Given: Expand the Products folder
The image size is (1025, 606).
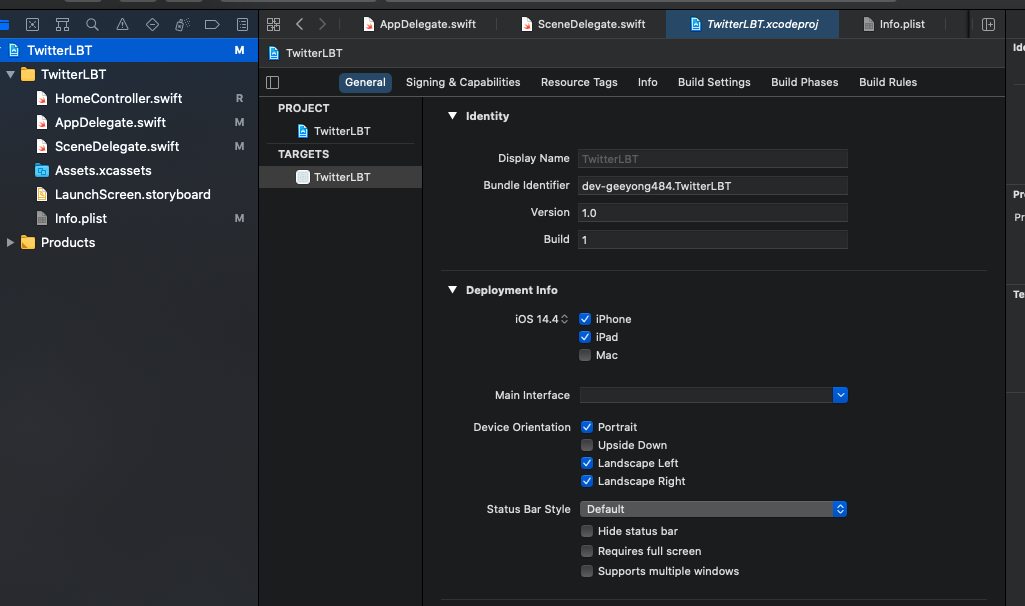Looking at the screenshot, I should pos(10,243).
